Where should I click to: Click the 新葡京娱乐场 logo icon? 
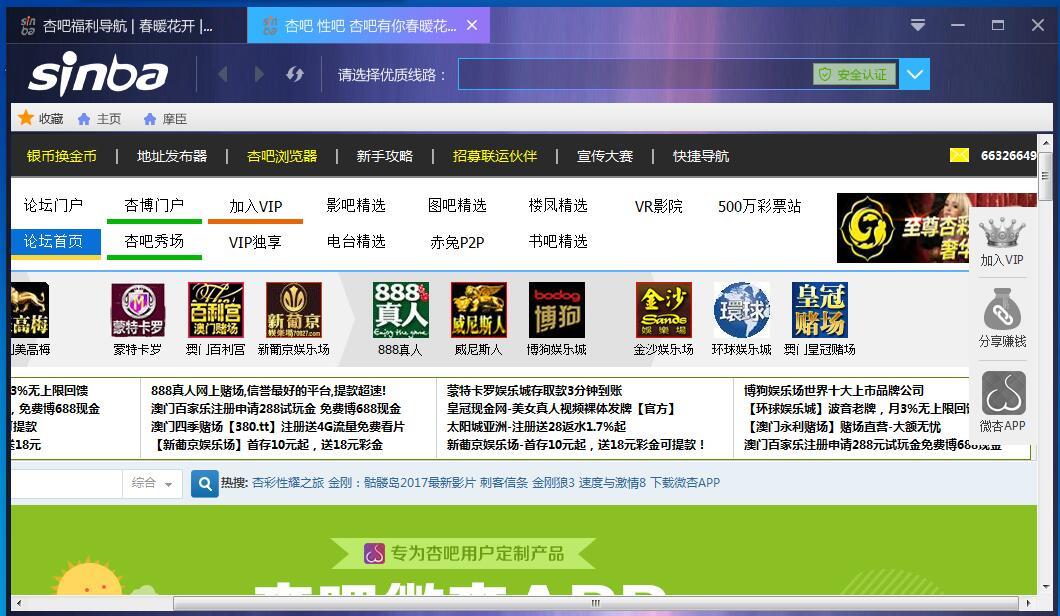(x=293, y=310)
